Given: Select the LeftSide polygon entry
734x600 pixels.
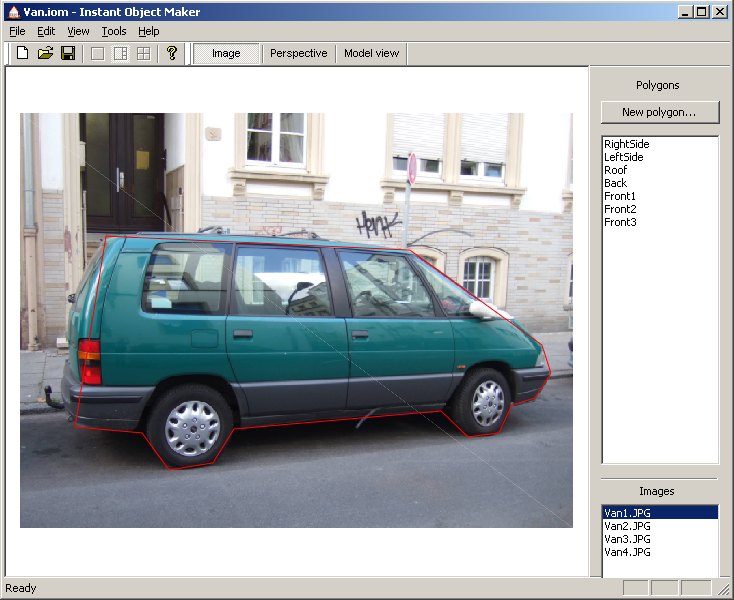Looking at the screenshot, I should click(x=660, y=157).
